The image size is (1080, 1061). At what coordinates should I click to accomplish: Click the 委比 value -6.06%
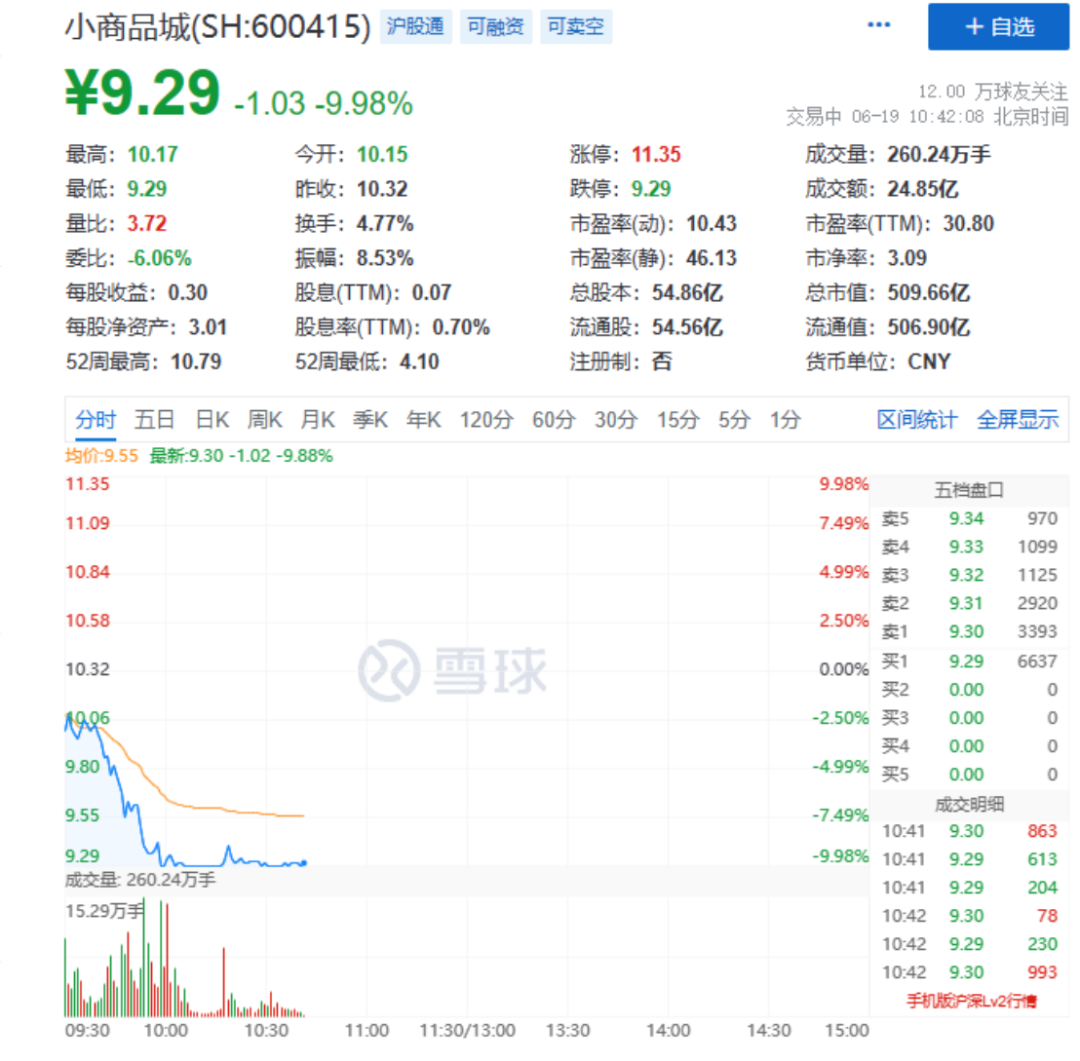[x=159, y=258]
